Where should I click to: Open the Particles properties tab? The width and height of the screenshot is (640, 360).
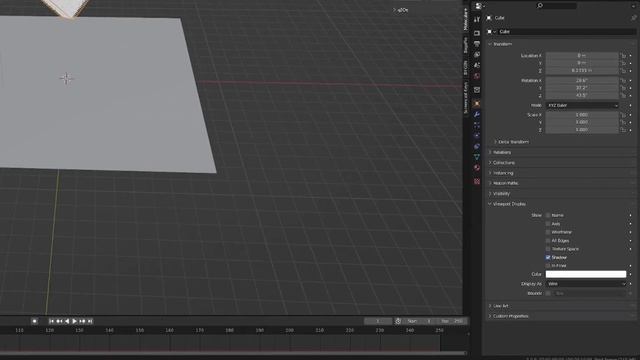click(x=477, y=125)
